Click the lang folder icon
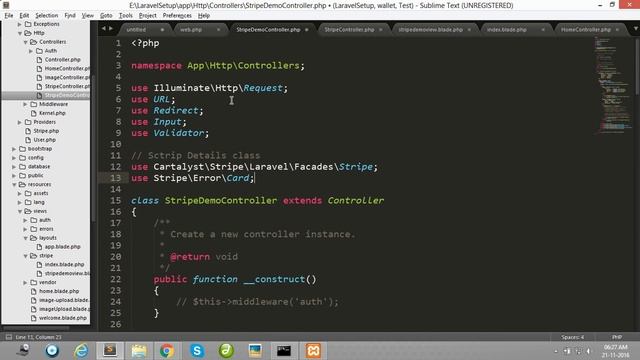The image size is (640, 360). pos(28,202)
